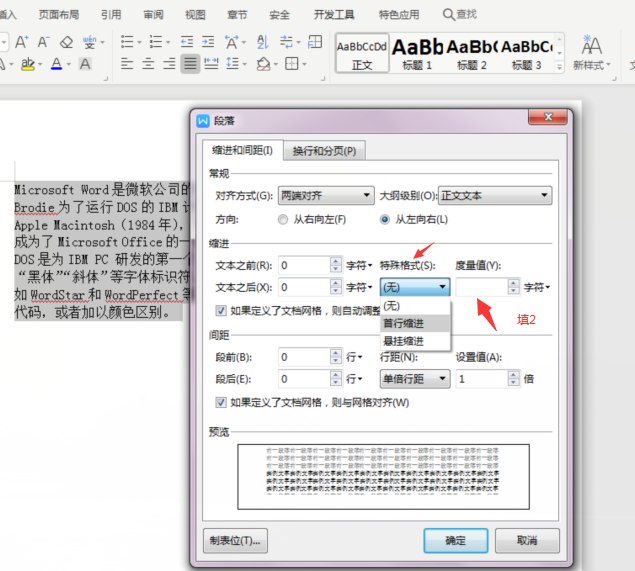Click the borders icon in ribbon
Screen dimensions: 635x571
(x=292, y=64)
